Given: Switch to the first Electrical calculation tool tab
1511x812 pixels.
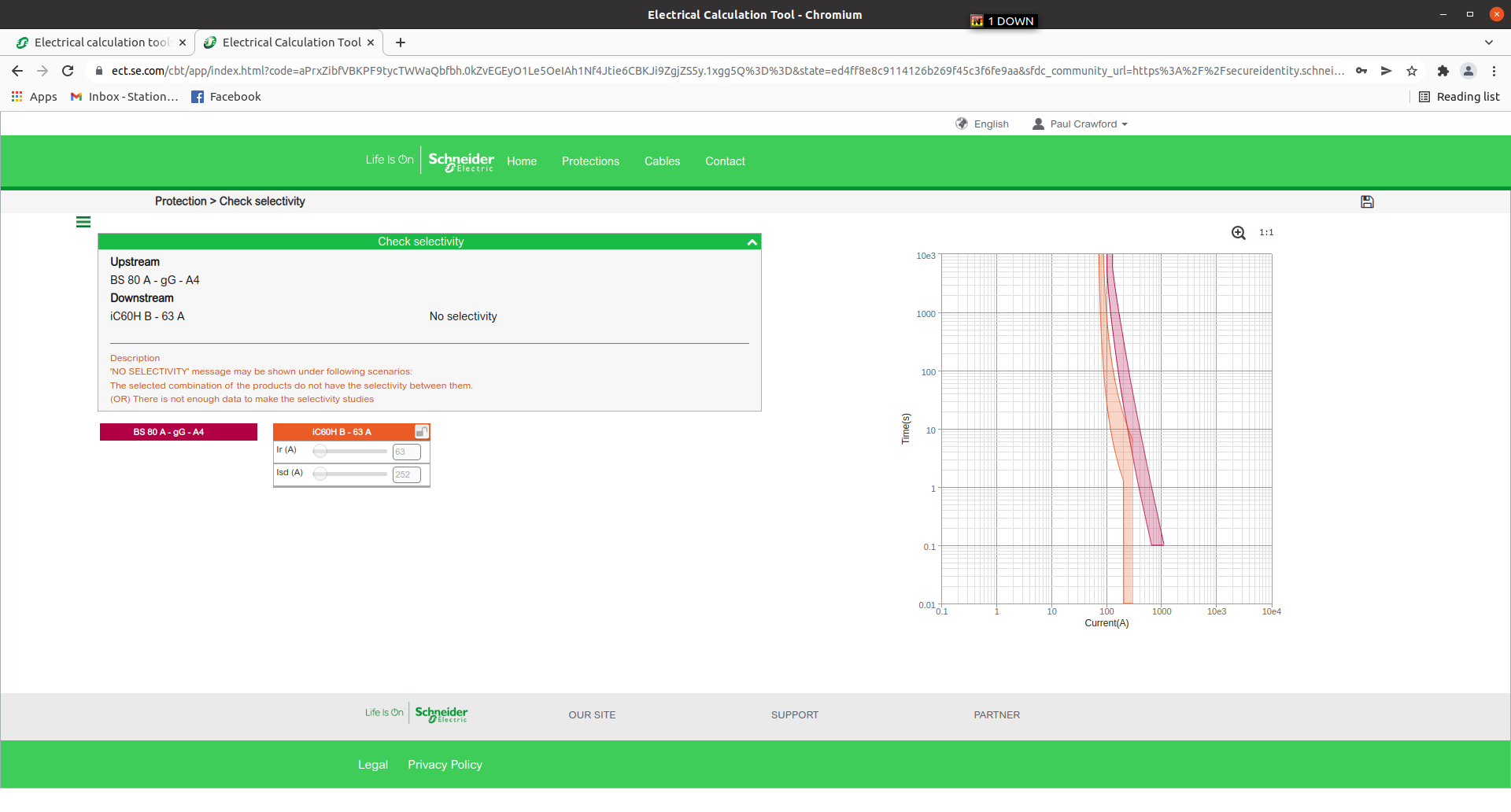Looking at the screenshot, I should 101,42.
